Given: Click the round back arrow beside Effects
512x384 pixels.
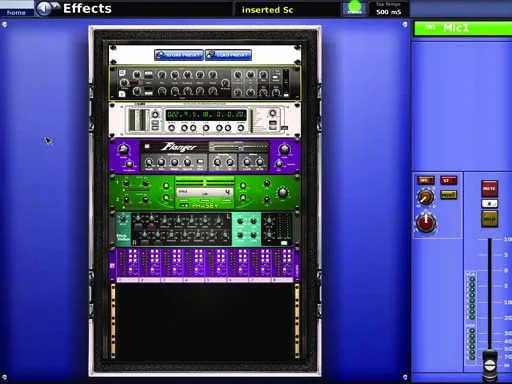Looking at the screenshot, I should pos(44,9).
